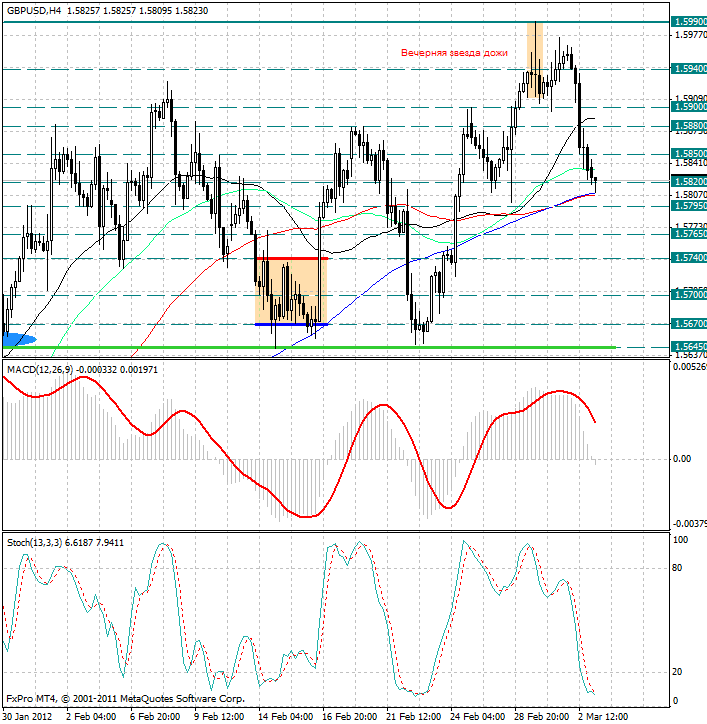The width and height of the screenshot is (707, 724).
Task: Click the 24 Feb 04:00 time label
Action: click(x=478, y=717)
